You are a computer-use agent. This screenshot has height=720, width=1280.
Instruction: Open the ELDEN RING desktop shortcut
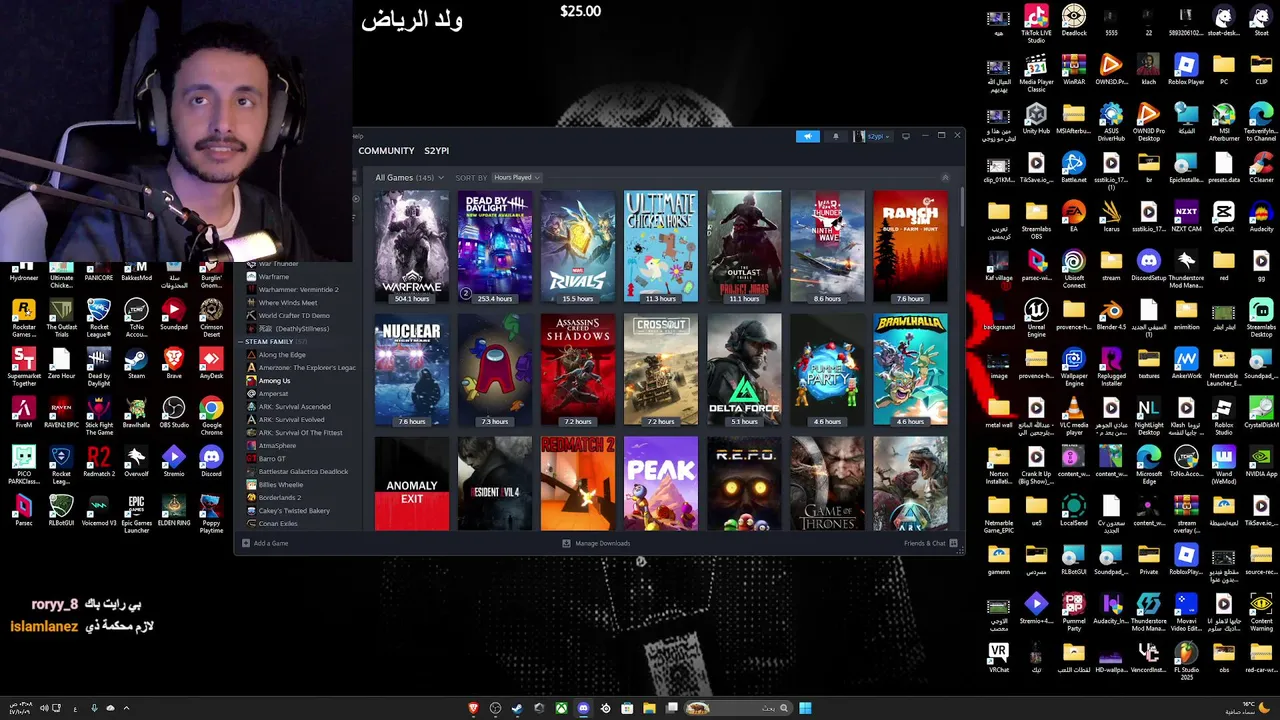(174, 510)
